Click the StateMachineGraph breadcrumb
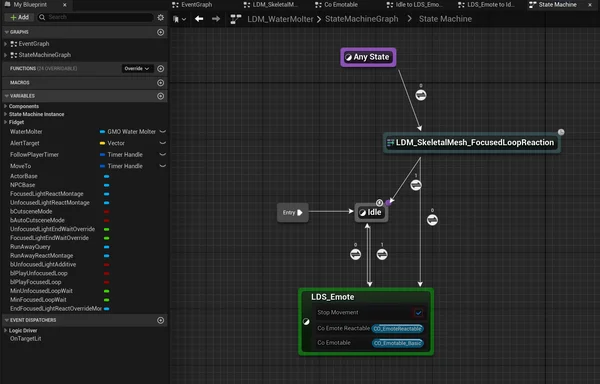This screenshot has width=600, height=384. tap(362, 19)
